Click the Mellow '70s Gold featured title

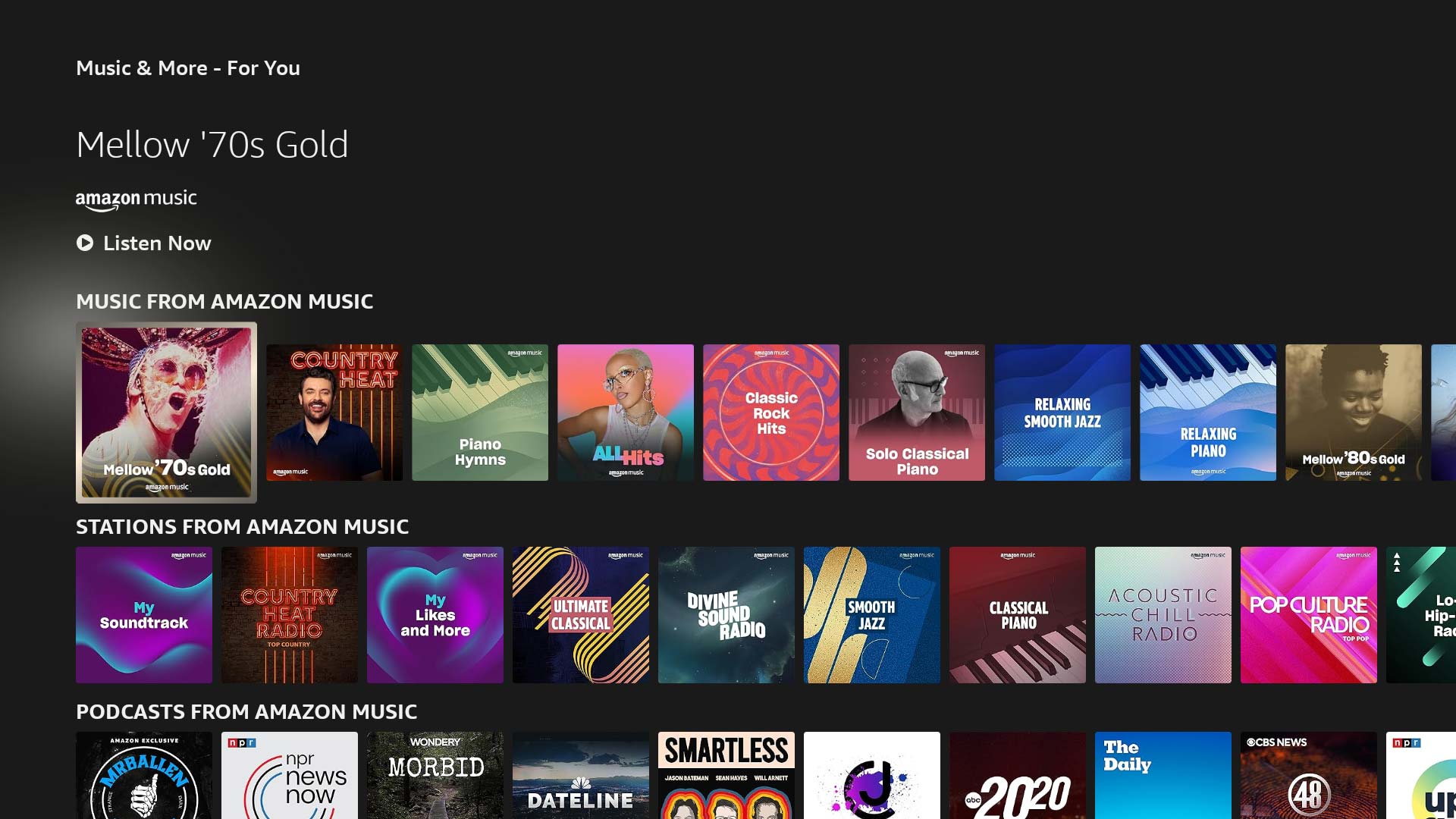[212, 145]
